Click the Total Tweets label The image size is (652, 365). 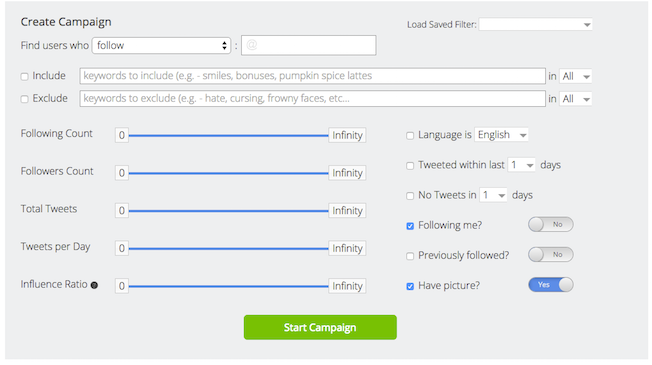click(x=49, y=209)
